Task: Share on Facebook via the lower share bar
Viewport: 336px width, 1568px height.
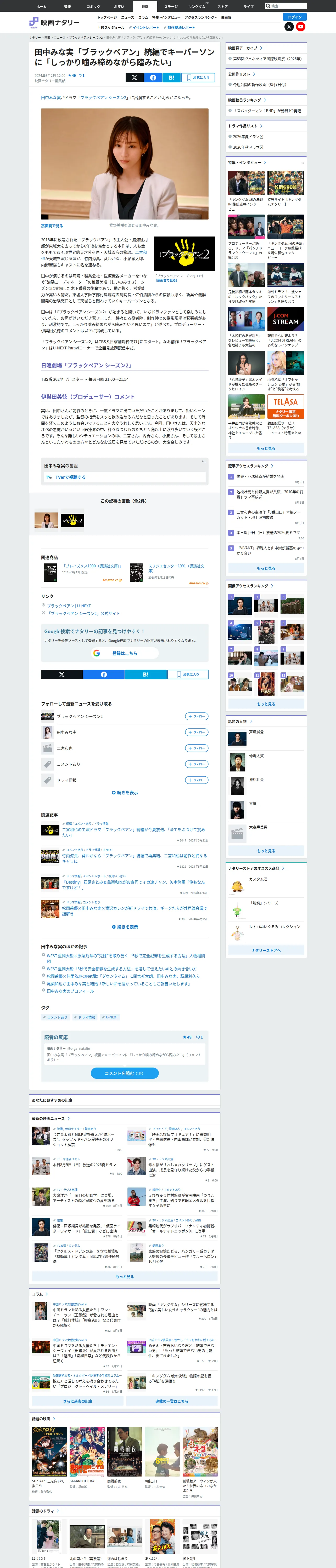Action: coord(104,675)
